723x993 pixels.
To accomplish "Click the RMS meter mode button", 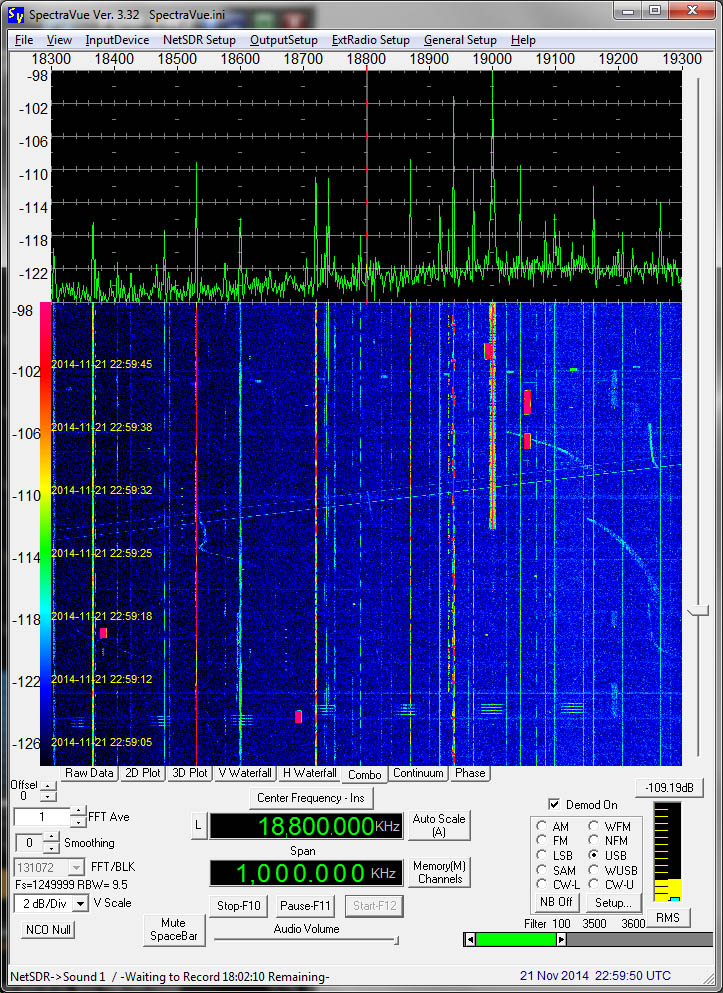I will (x=667, y=918).
